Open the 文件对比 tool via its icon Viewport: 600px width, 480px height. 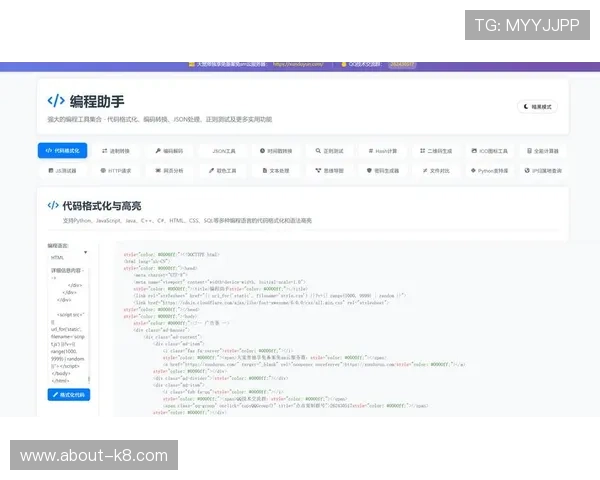(436, 171)
